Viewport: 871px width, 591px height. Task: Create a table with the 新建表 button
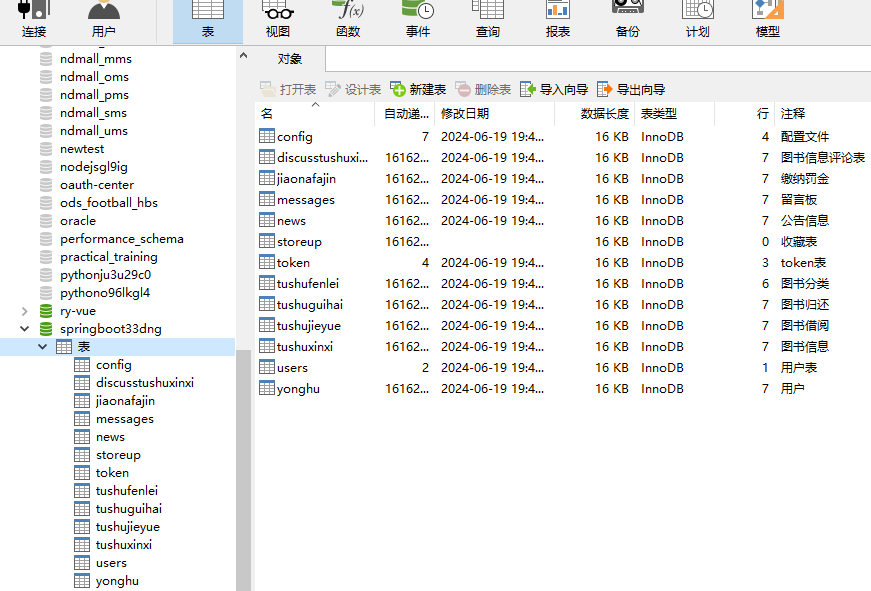pos(425,88)
